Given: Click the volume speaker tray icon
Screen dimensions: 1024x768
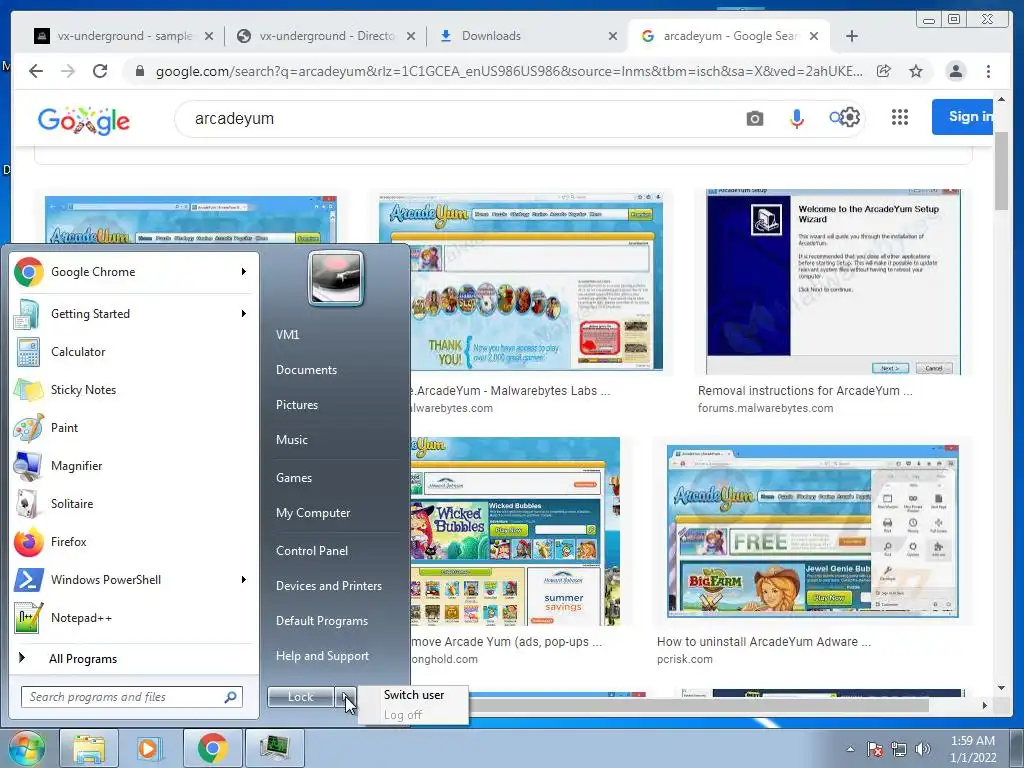Looking at the screenshot, I should pyautogui.click(x=923, y=749).
